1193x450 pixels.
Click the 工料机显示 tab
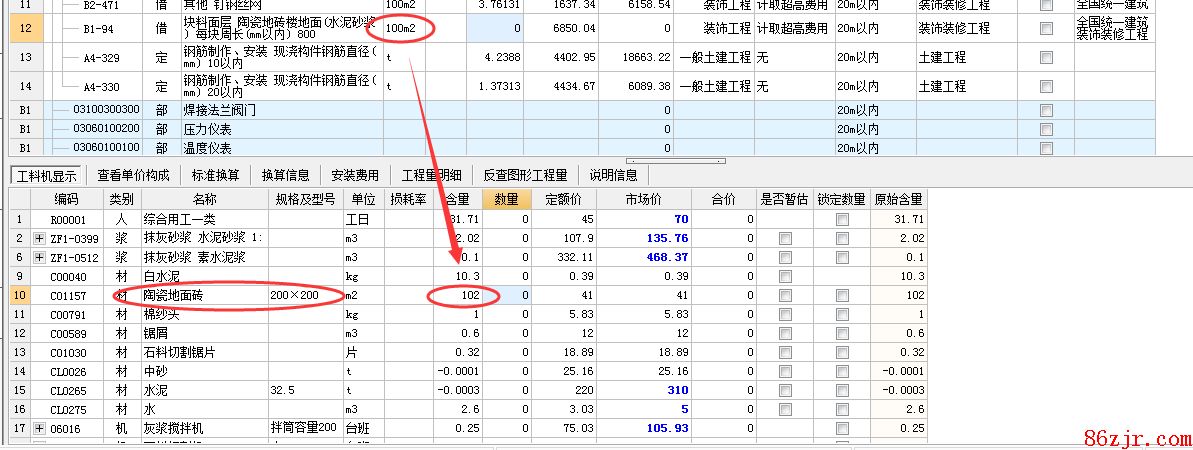point(46,175)
